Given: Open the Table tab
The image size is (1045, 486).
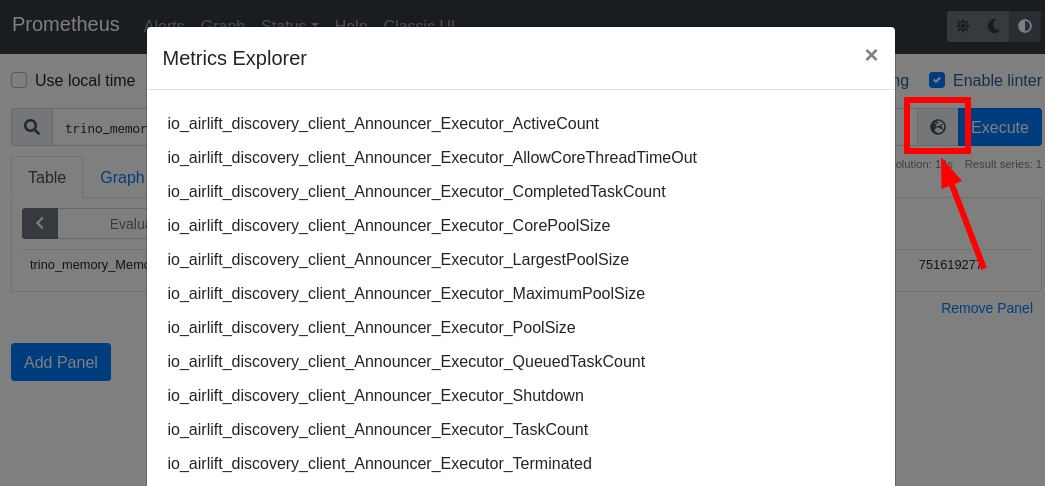Looking at the screenshot, I should [x=47, y=177].
